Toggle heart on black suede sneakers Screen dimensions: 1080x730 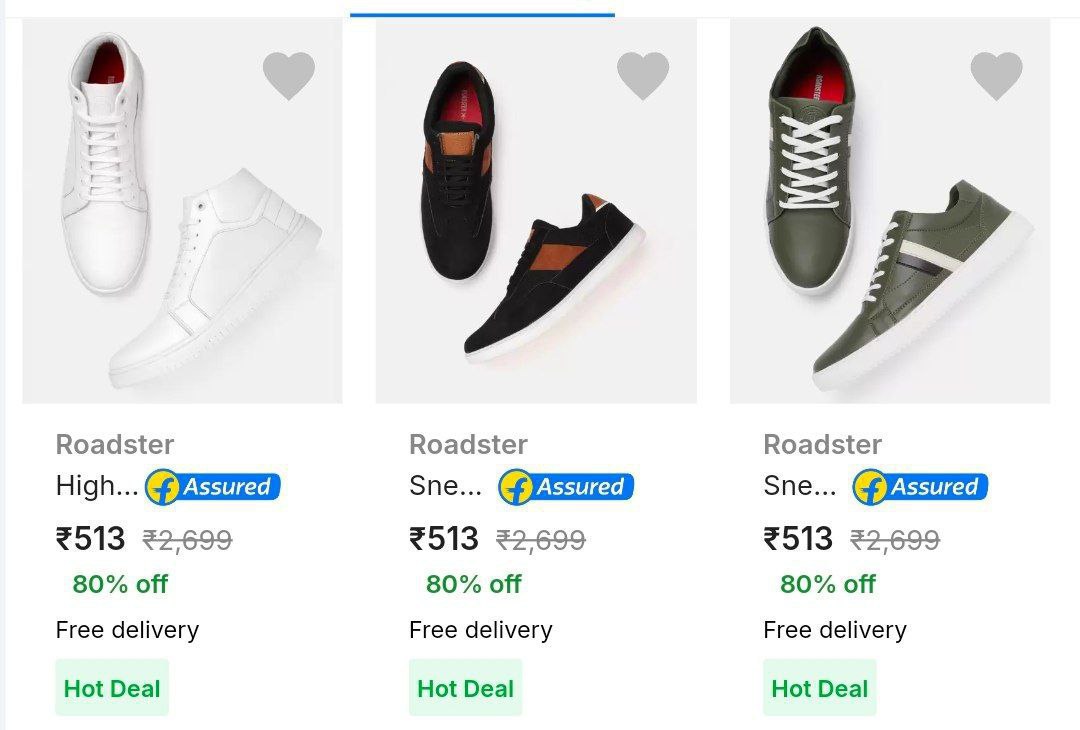click(643, 76)
